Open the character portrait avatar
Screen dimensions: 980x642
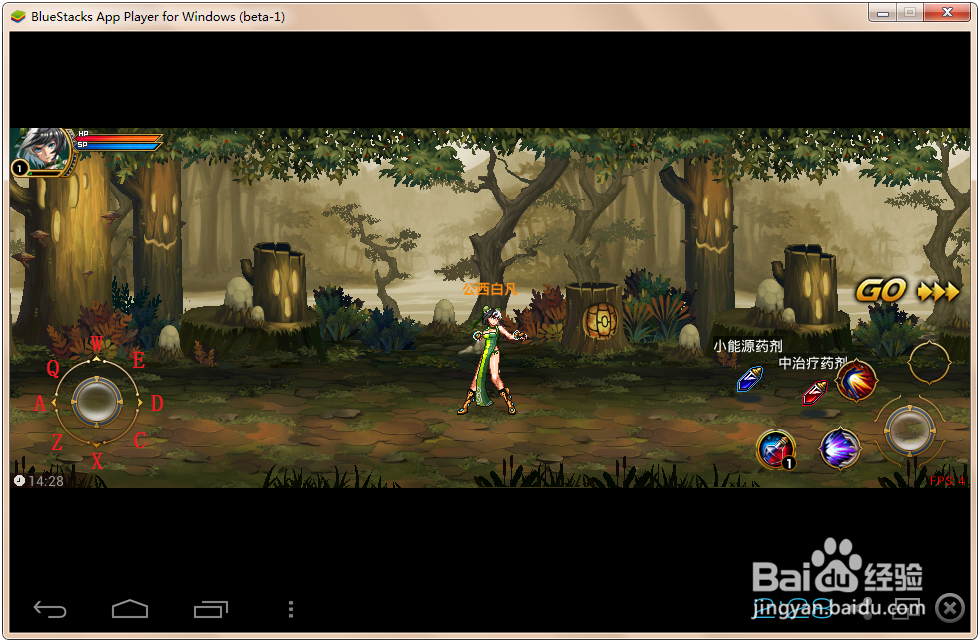42,150
